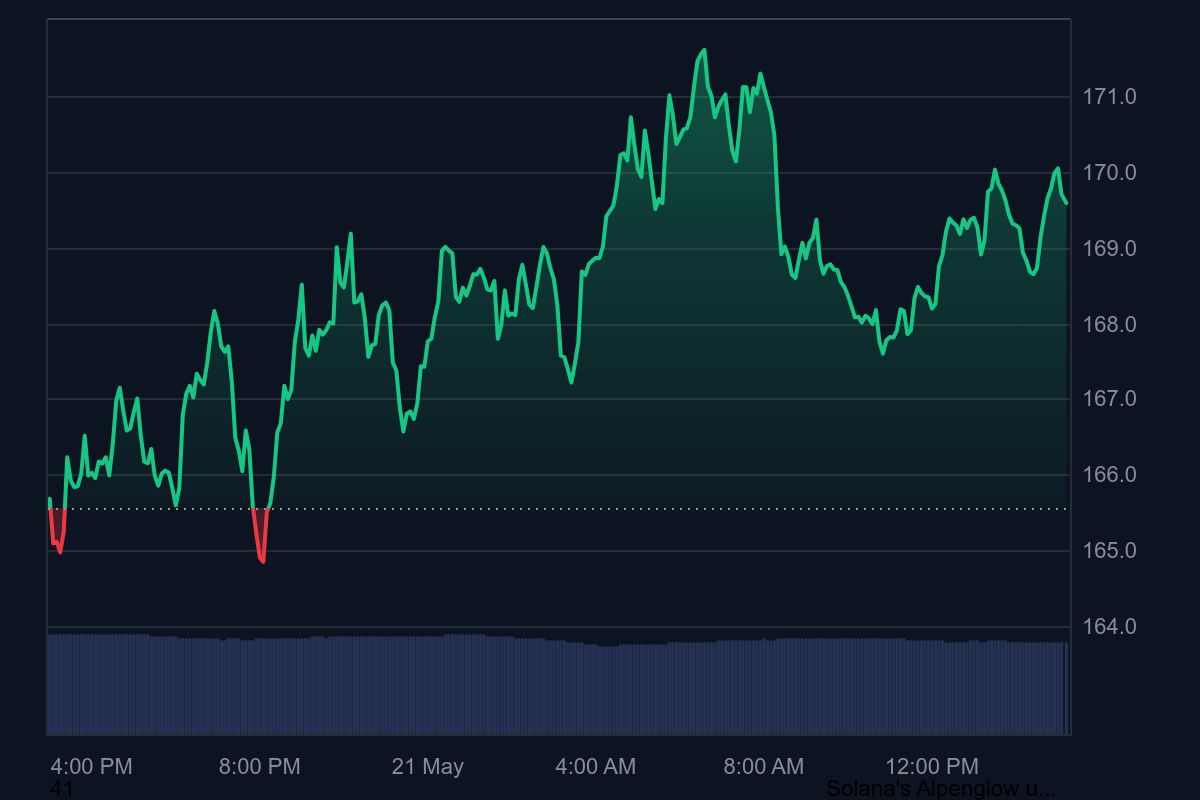The image size is (1200, 800).
Task: Click the 169.0 price axis label
Action: tap(1109, 249)
